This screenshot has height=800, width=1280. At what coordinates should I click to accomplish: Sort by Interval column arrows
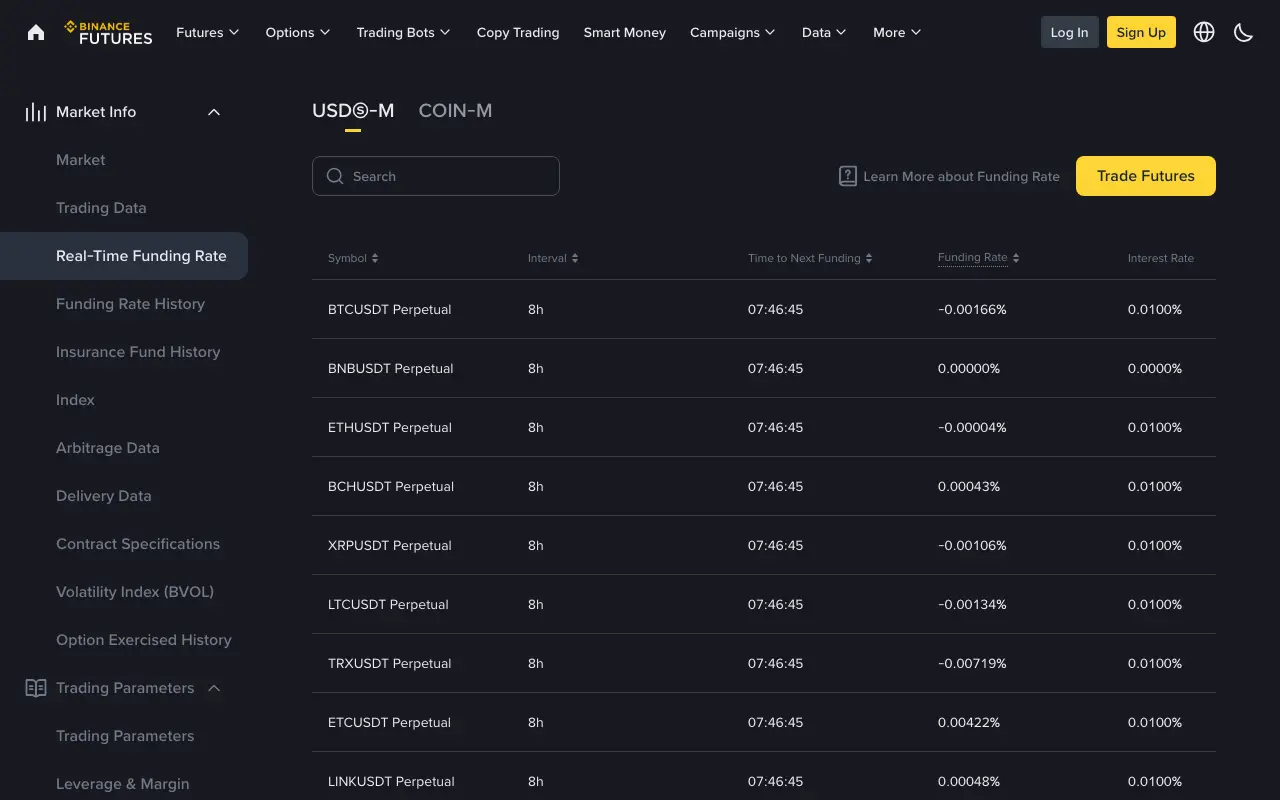(x=575, y=258)
